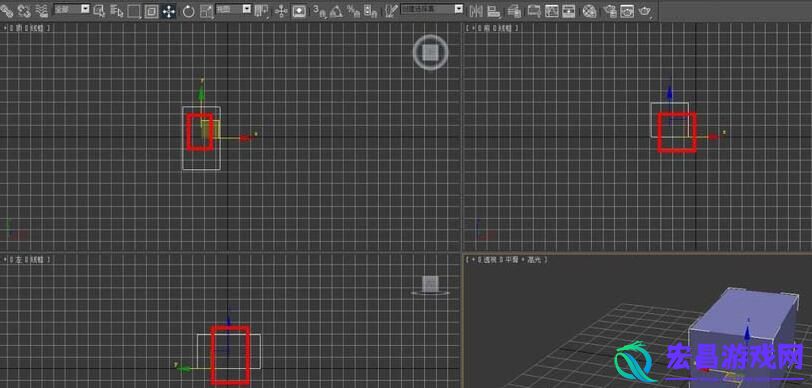Image resolution: width=812 pixels, height=388 pixels.
Task: Click blue Z-axis arrow in Left viewport
Action: (x=228, y=320)
